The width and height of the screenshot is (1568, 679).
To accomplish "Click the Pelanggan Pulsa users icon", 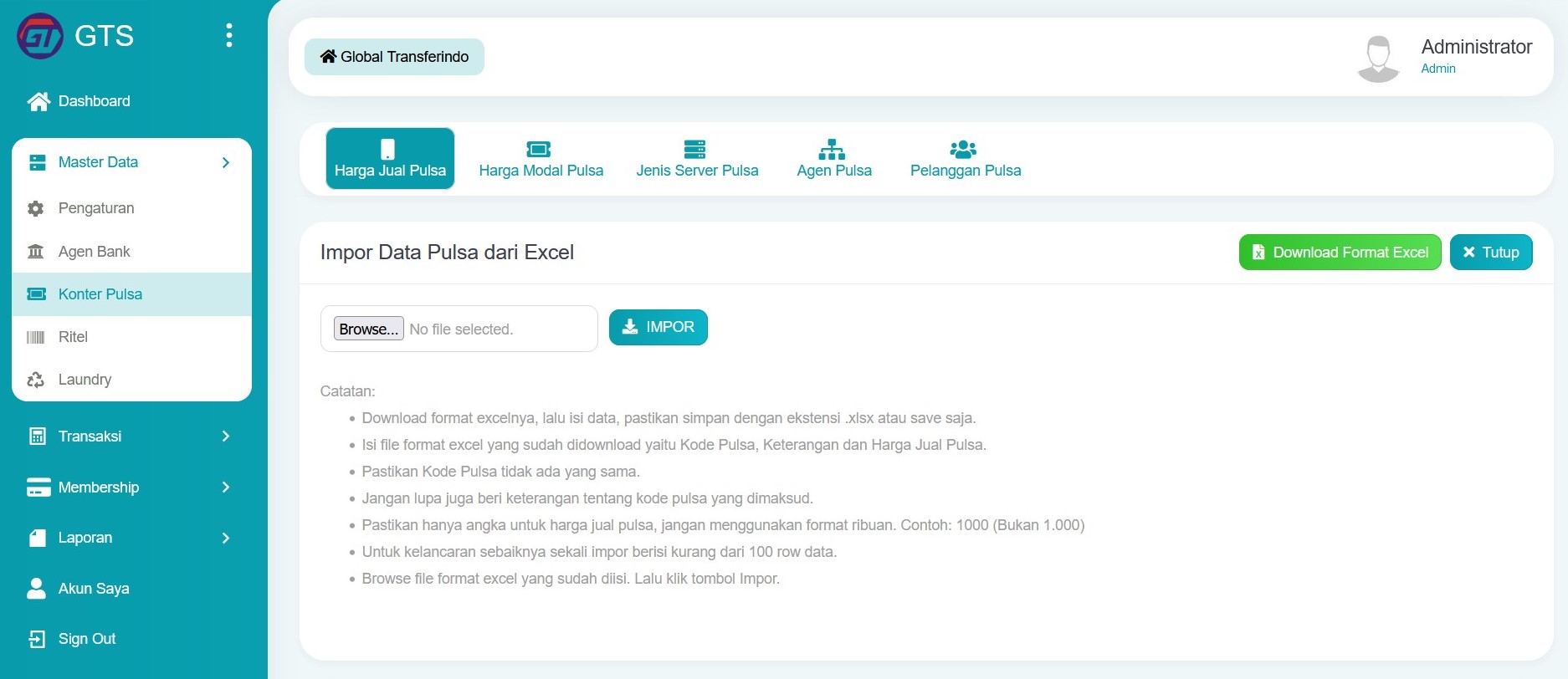I will (963, 150).
